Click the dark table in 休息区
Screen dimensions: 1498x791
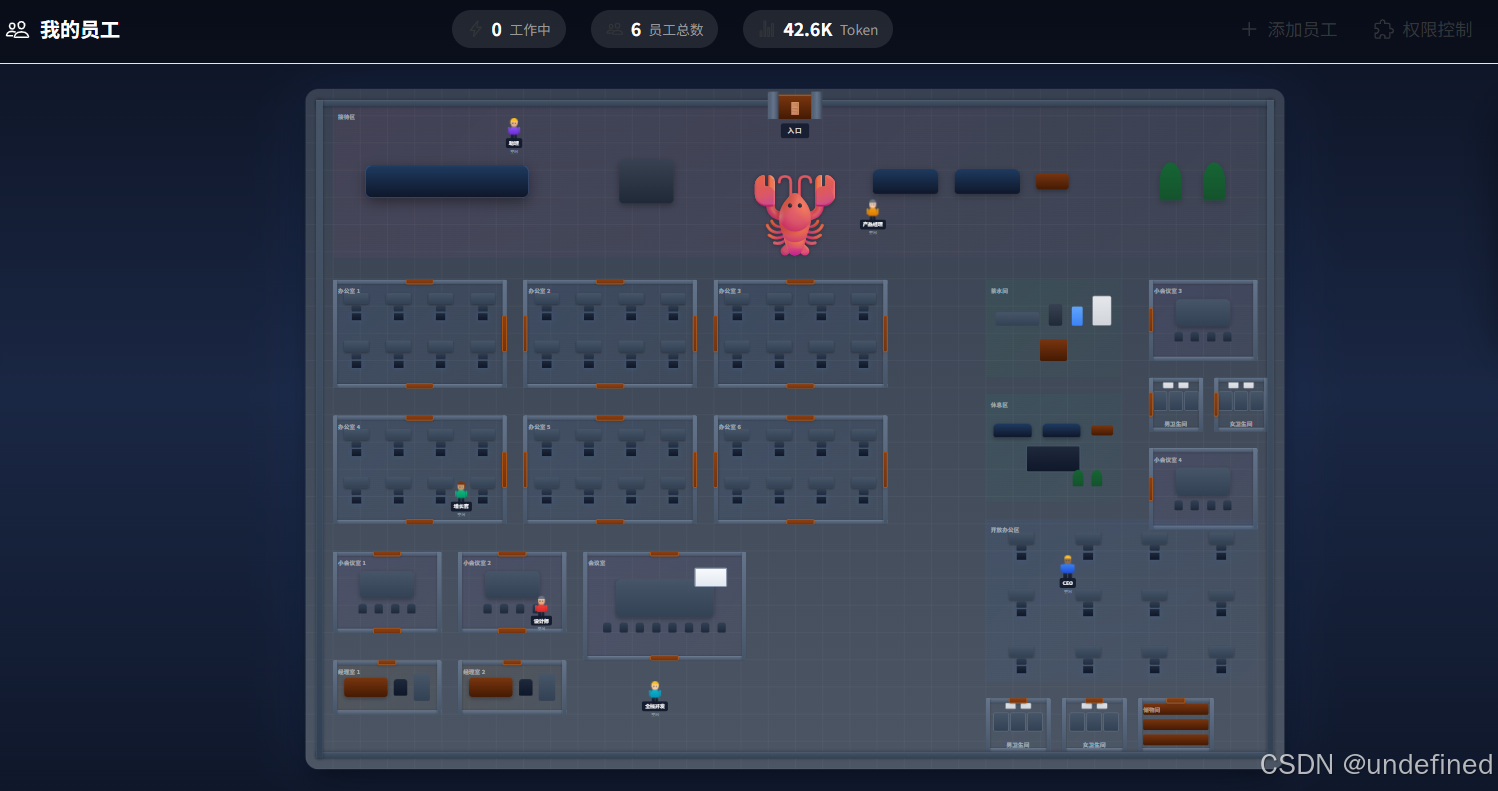(1053, 459)
